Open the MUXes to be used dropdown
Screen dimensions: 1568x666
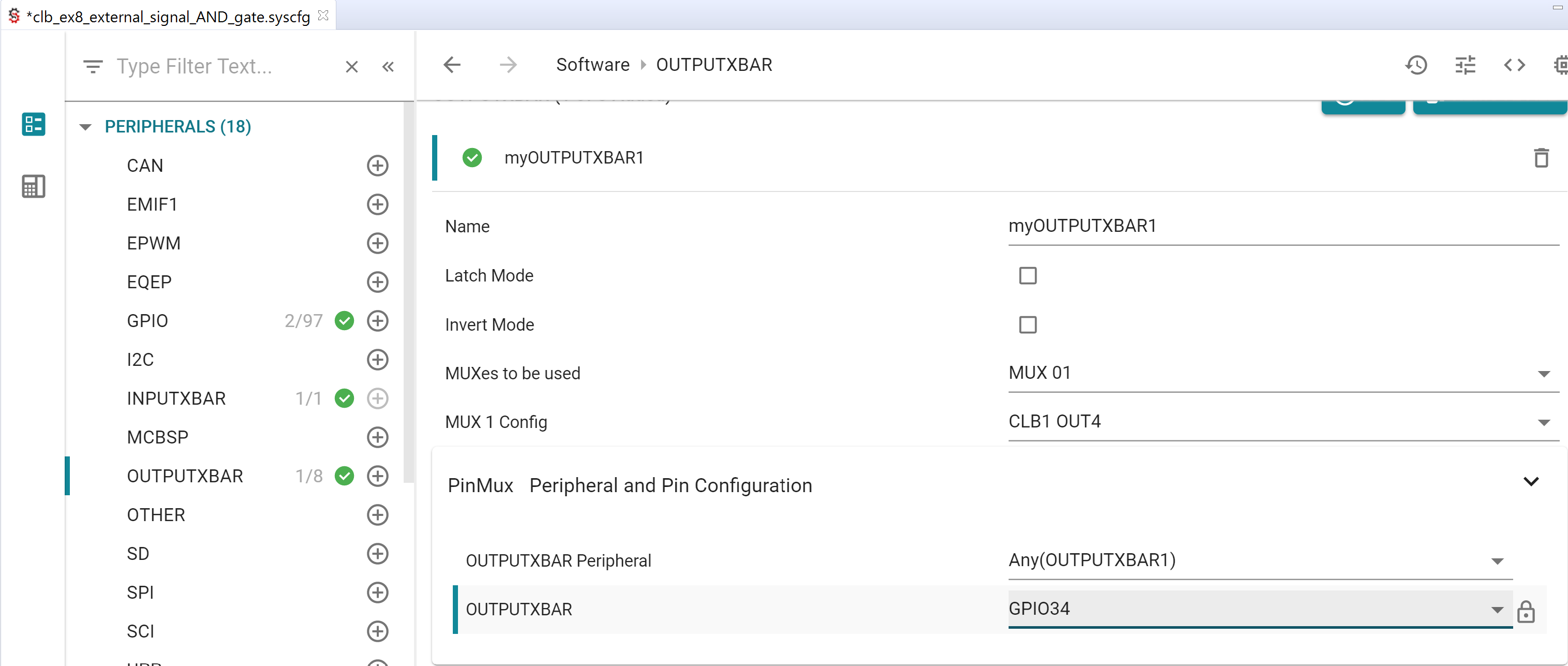[1544, 373]
